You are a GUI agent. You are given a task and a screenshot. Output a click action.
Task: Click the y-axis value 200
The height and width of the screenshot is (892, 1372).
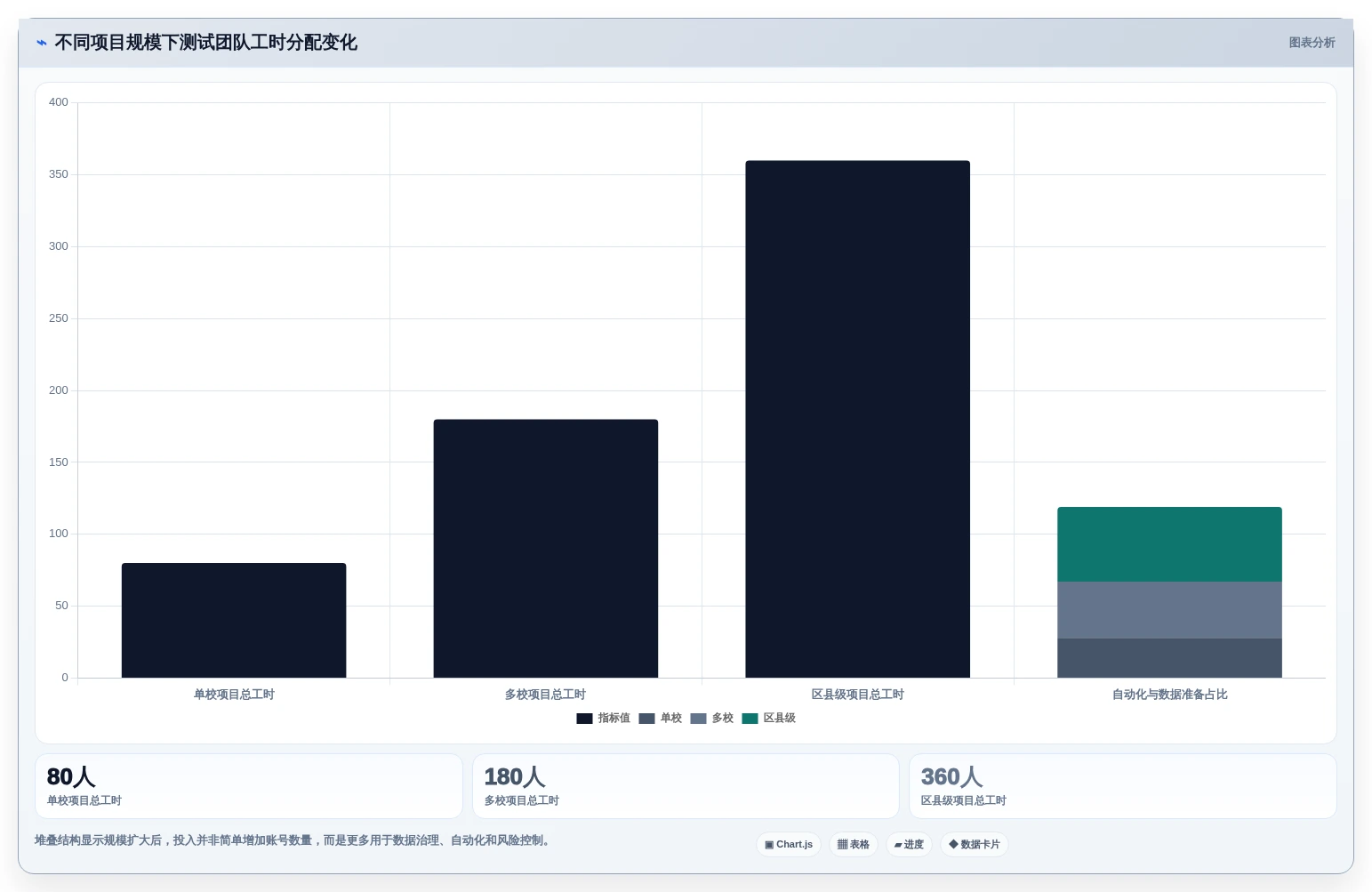[x=59, y=390]
